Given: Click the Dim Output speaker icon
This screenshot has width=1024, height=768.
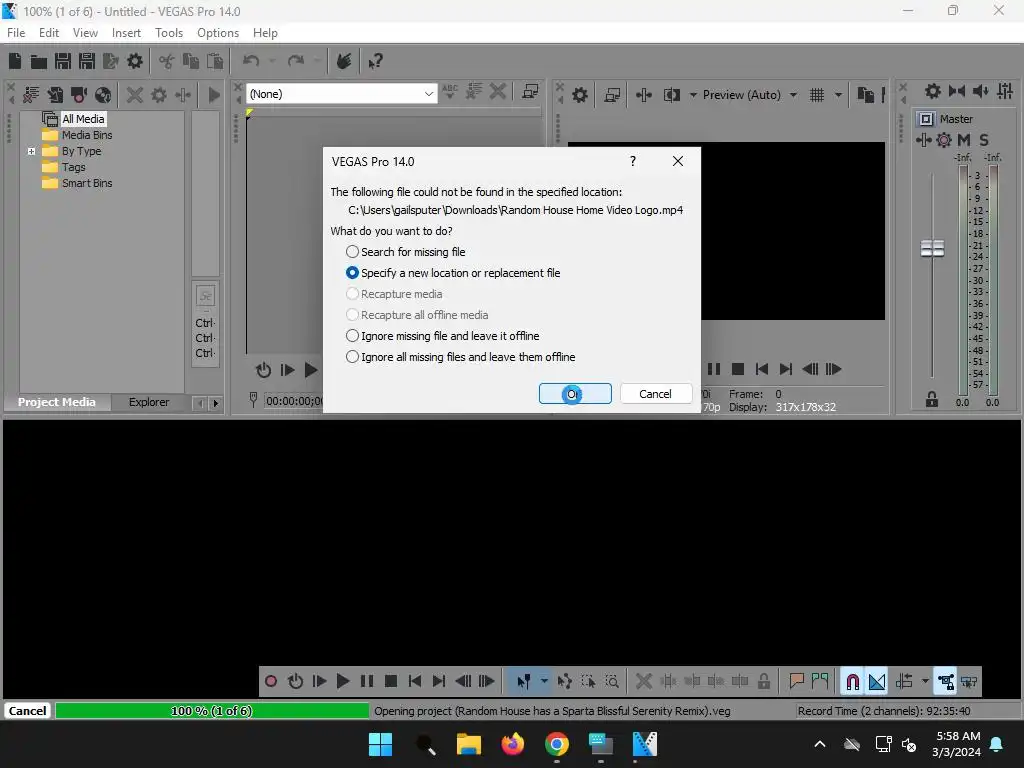Looking at the screenshot, I should point(980,91).
